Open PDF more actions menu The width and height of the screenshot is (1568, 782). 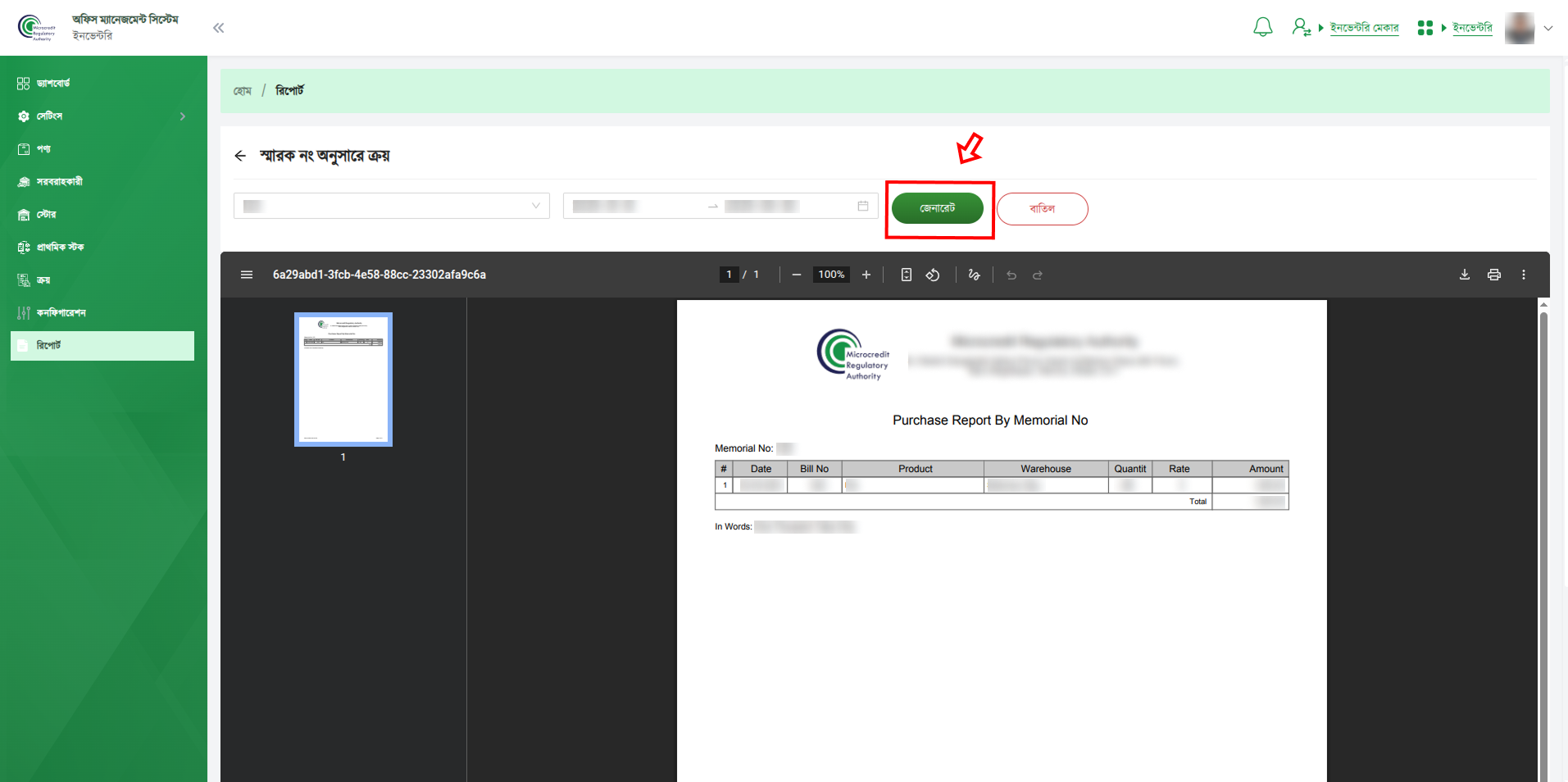[x=1523, y=275]
